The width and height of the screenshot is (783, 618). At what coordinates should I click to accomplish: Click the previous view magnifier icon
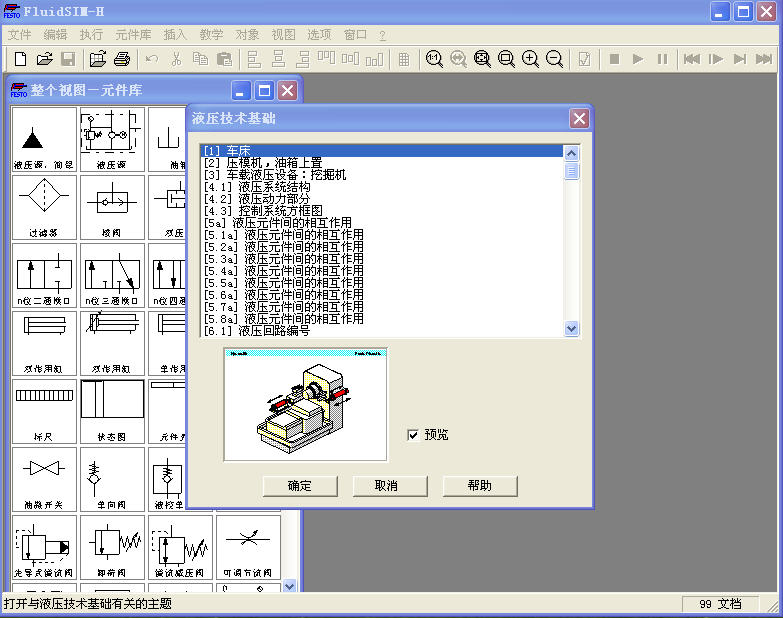pyautogui.click(x=458, y=59)
